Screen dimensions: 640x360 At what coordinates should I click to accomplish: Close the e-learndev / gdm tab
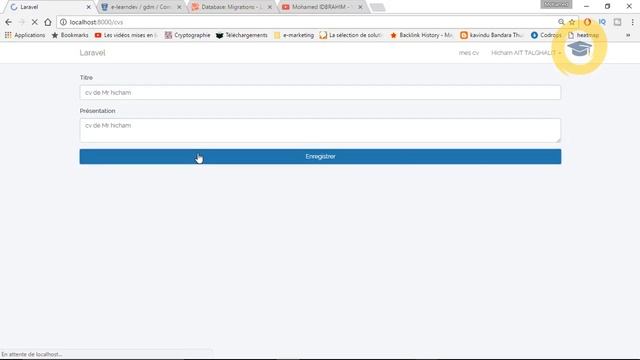click(x=179, y=7)
